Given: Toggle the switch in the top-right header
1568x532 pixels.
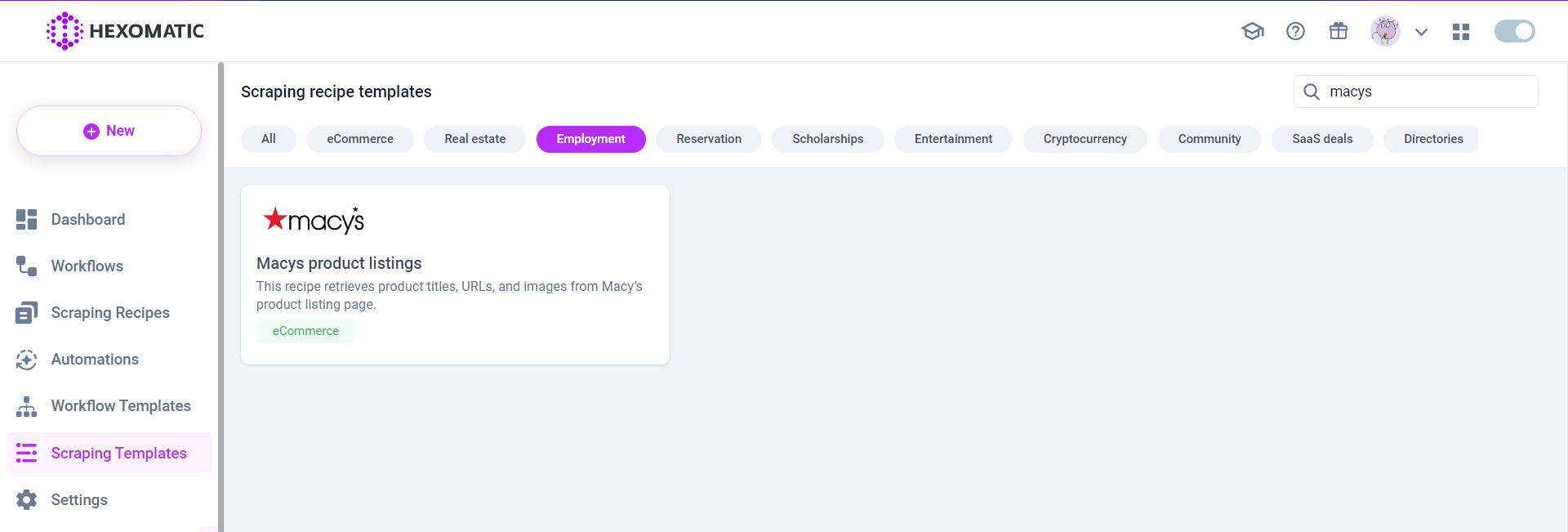Looking at the screenshot, I should click(x=1514, y=31).
